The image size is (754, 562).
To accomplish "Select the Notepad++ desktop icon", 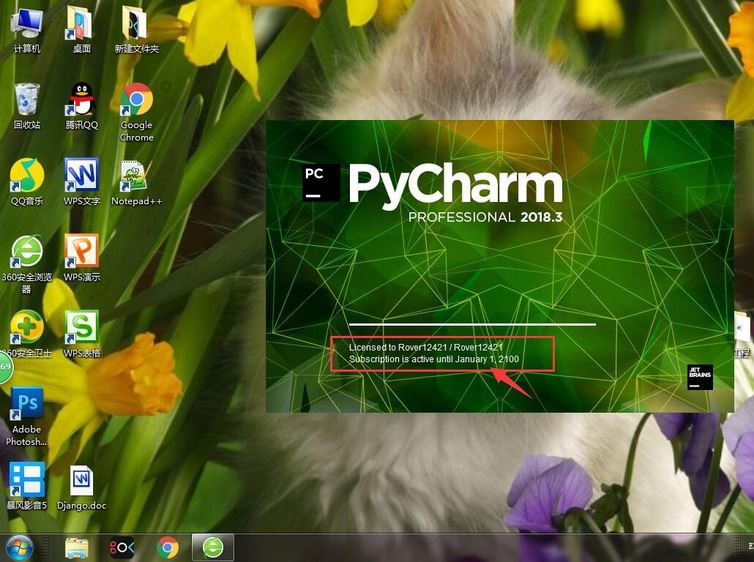I will [137, 182].
